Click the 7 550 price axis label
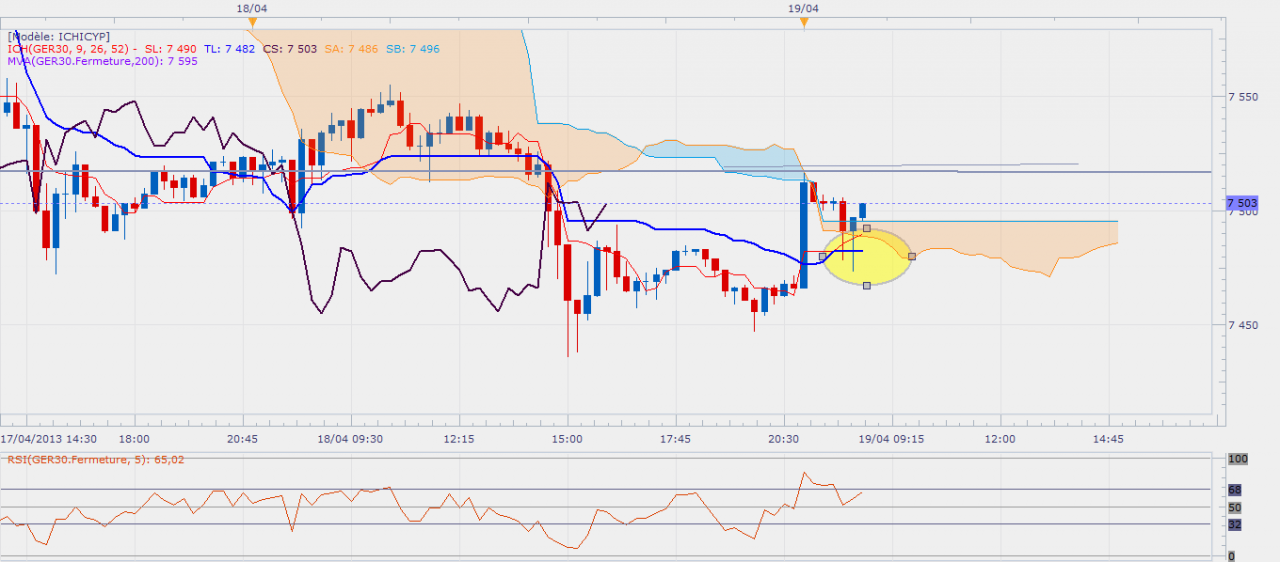Image resolution: width=1280 pixels, height=562 pixels. [x=1242, y=97]
